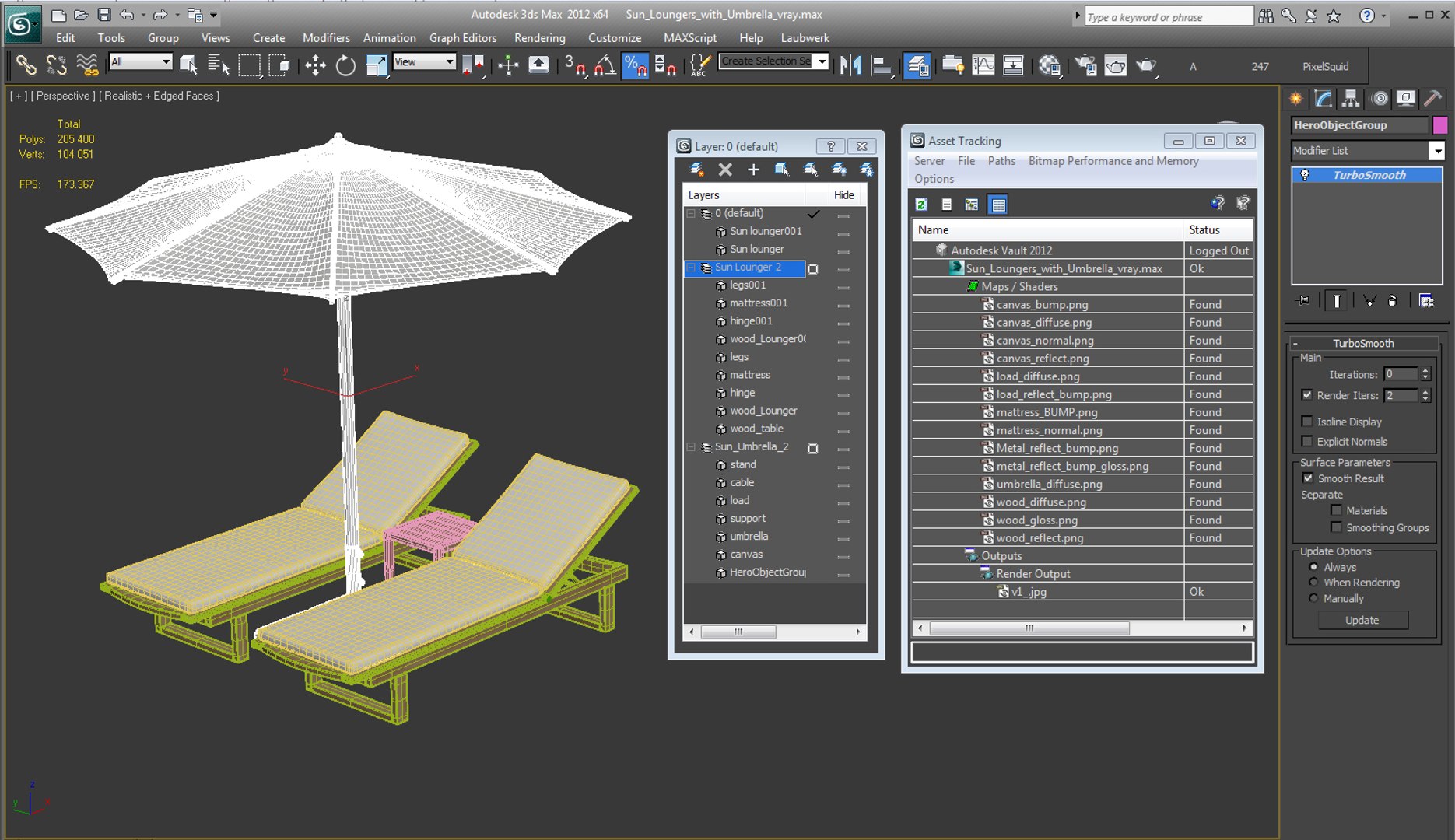Click the TurboSmooth Update button
This screenshot has width=1455, height=840.
click(1362, 621)
